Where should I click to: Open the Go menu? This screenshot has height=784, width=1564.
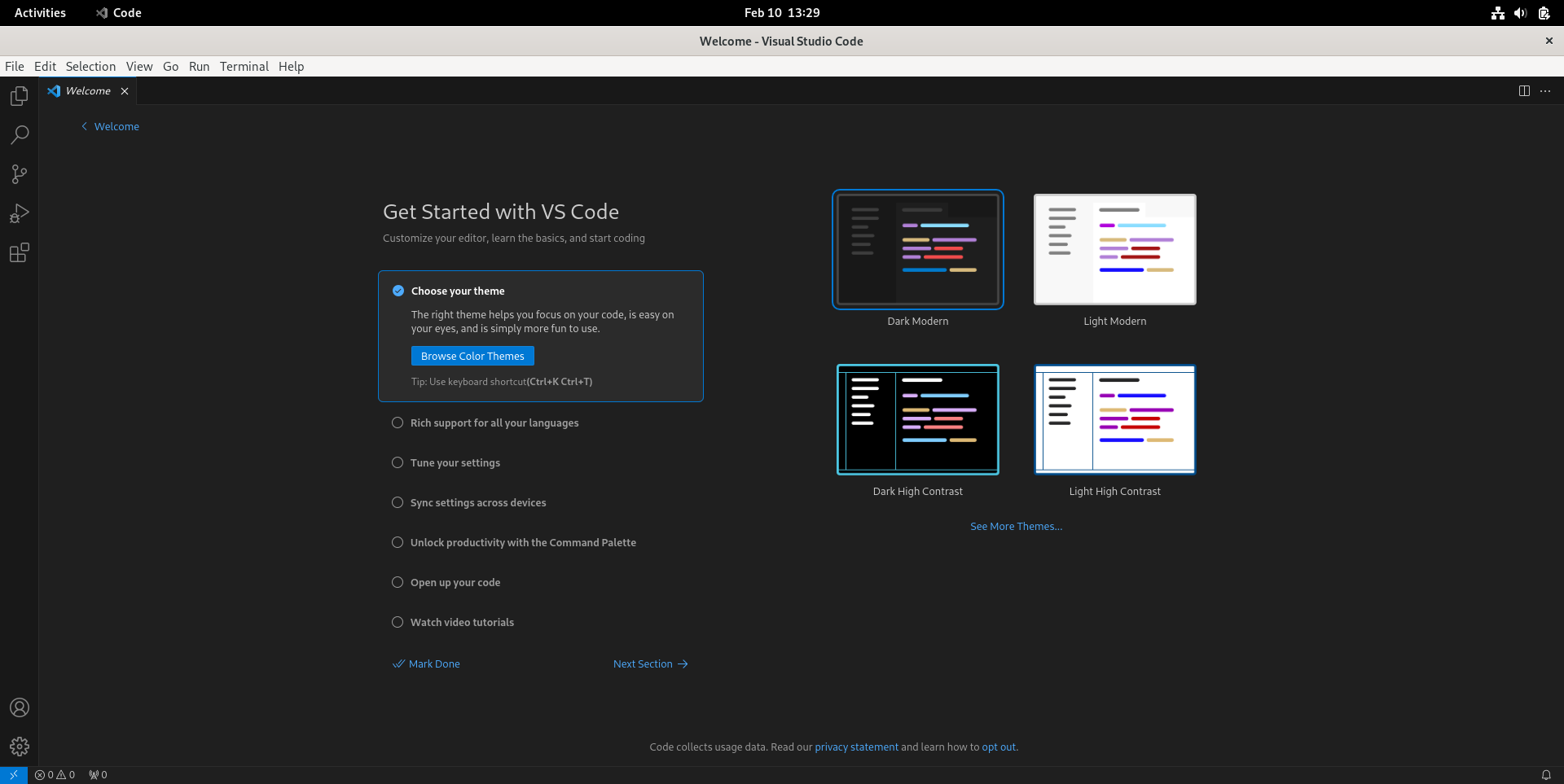pos(170,67)
